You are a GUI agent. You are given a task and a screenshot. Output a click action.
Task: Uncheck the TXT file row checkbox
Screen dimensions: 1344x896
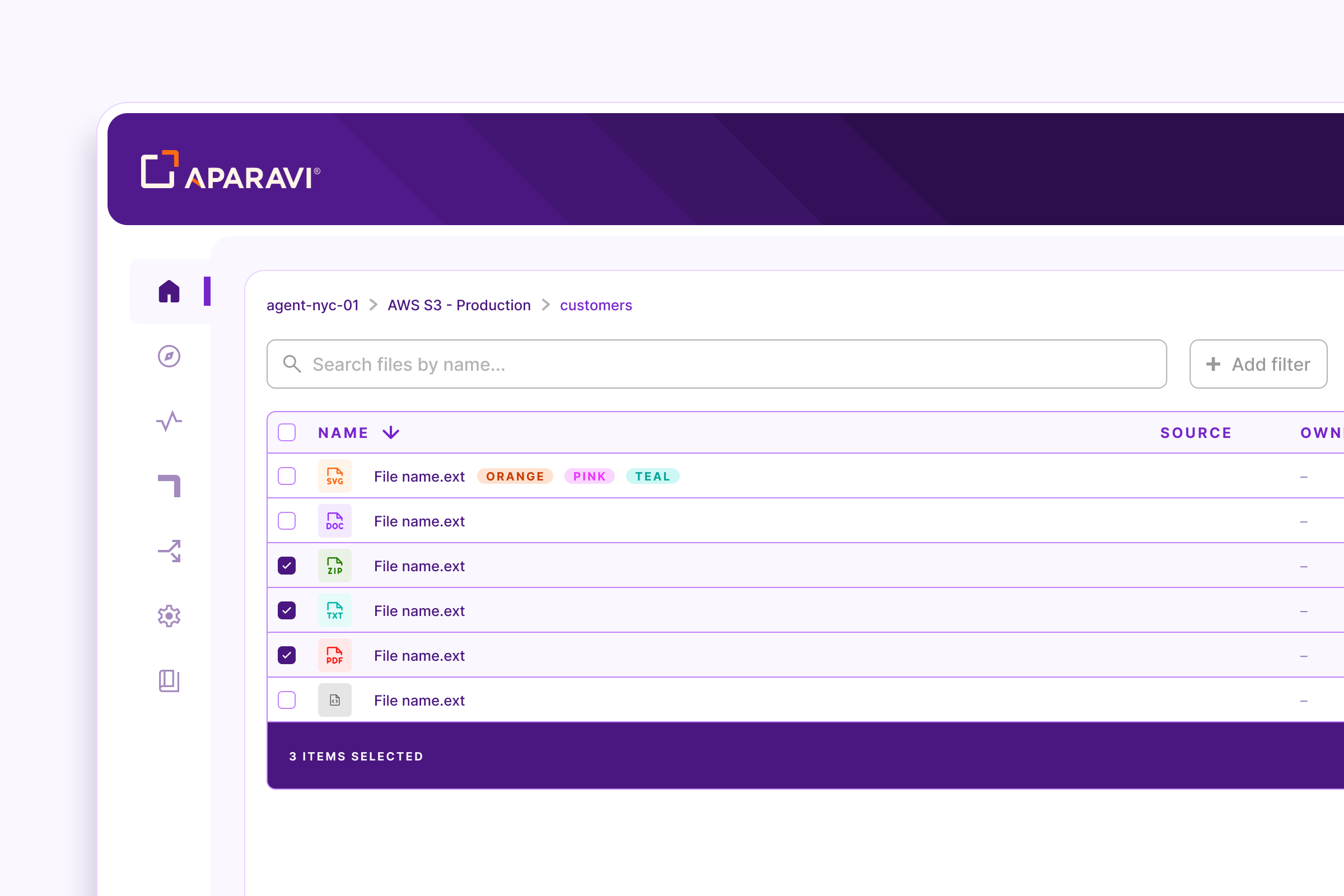pyautogui.click(x=287, y=610)
